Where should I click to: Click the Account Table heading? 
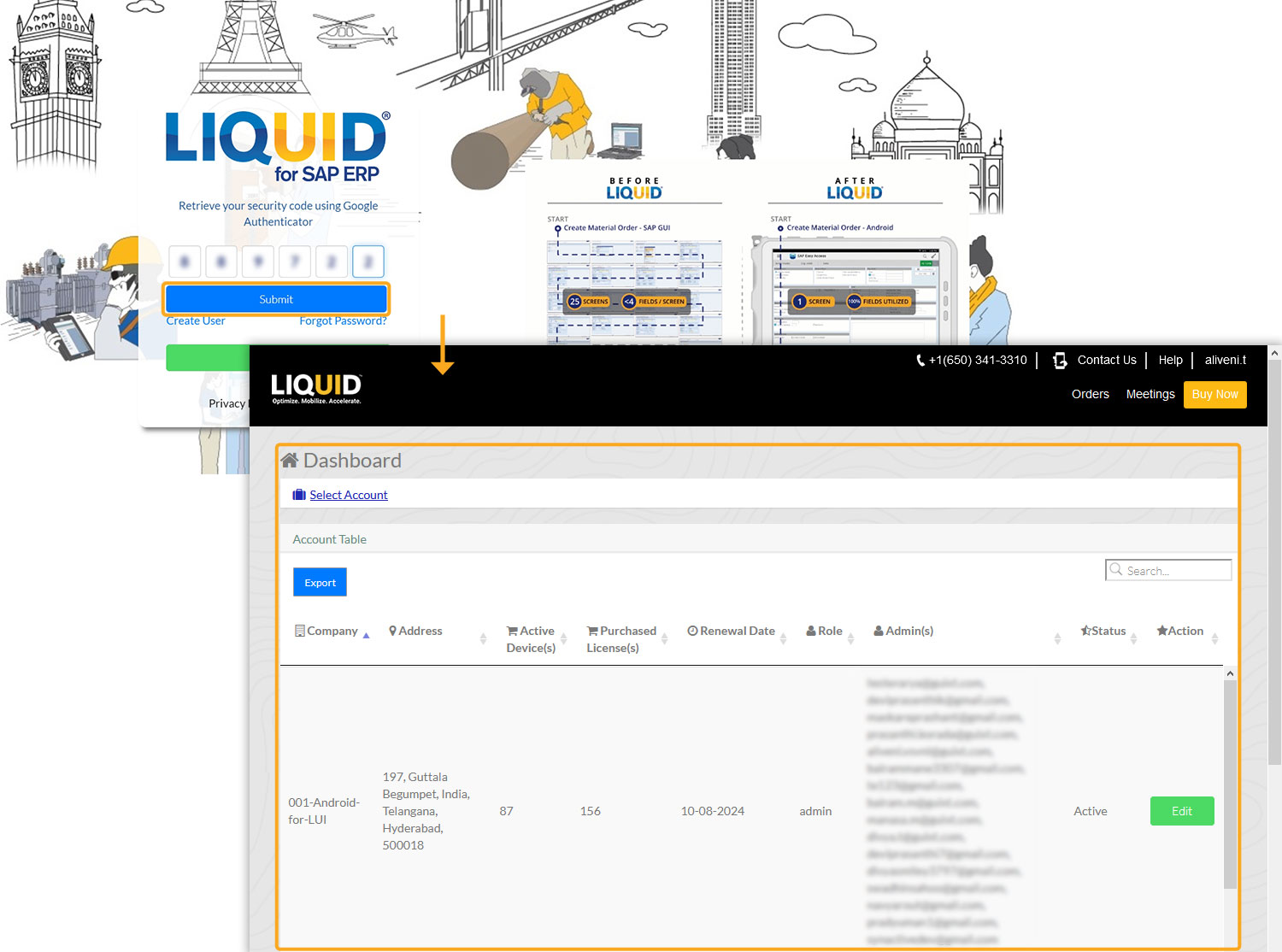click(x=329, y=539)
